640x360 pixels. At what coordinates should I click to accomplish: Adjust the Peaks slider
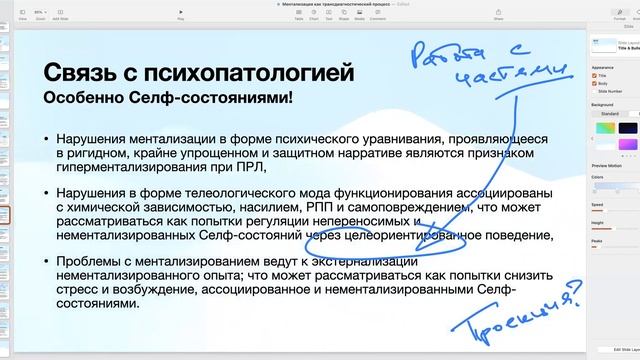(616, 247)
